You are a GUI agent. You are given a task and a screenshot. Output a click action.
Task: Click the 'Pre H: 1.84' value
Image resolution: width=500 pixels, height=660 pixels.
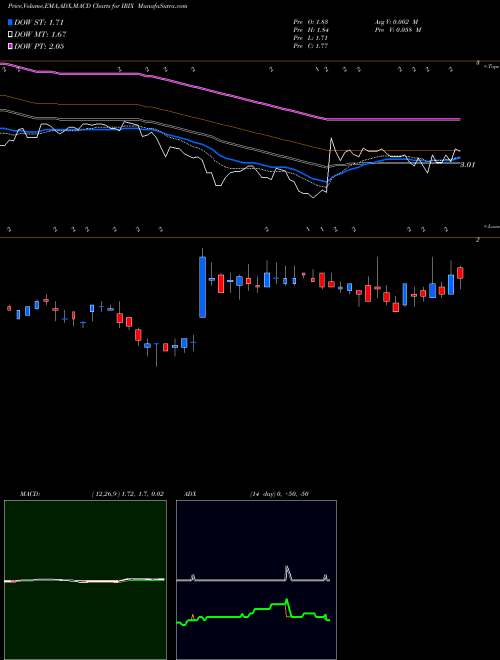tap(311, 30)
